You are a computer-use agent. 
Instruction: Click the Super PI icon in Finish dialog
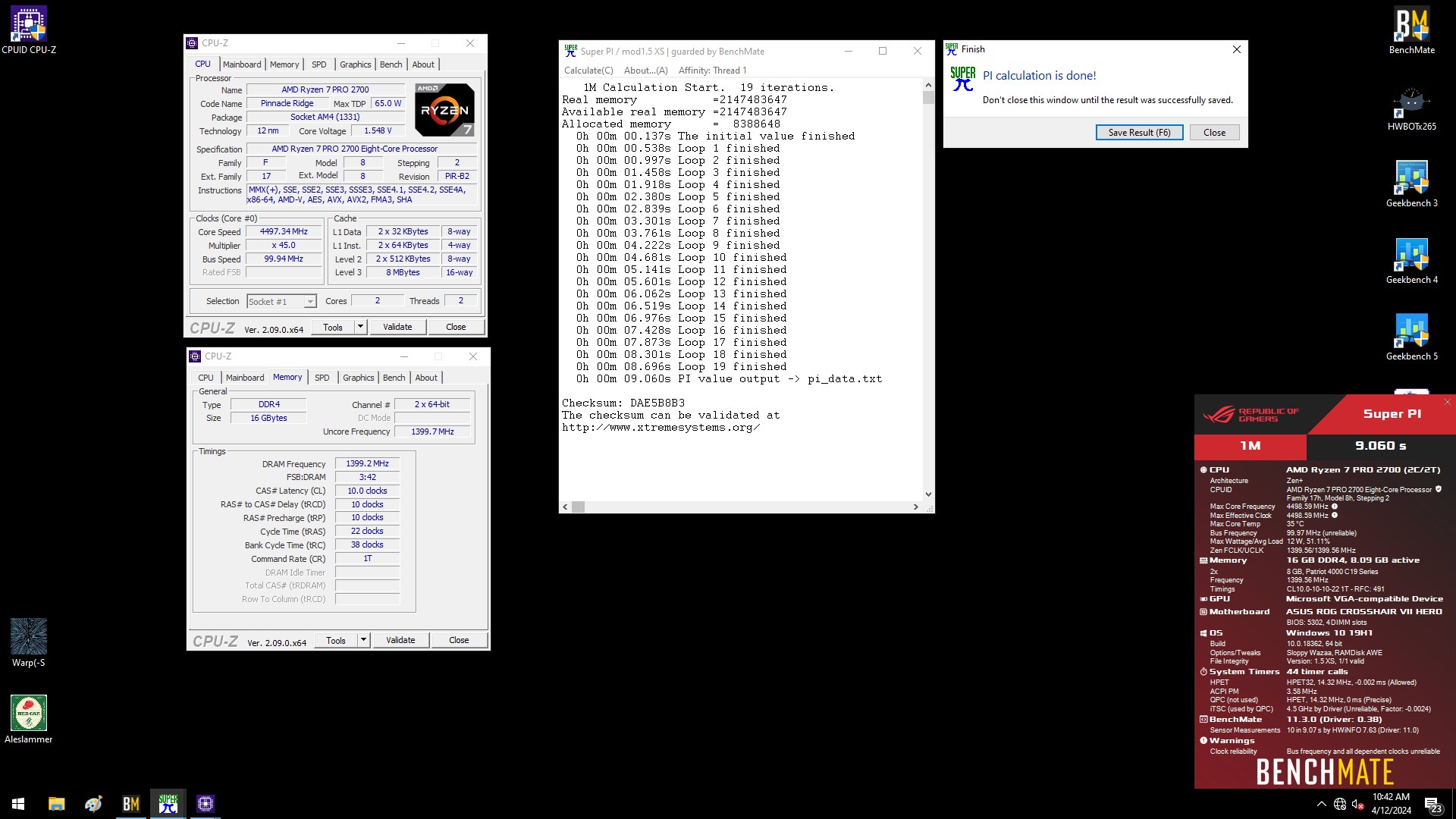pyautogui.click(x=963, y=79)
